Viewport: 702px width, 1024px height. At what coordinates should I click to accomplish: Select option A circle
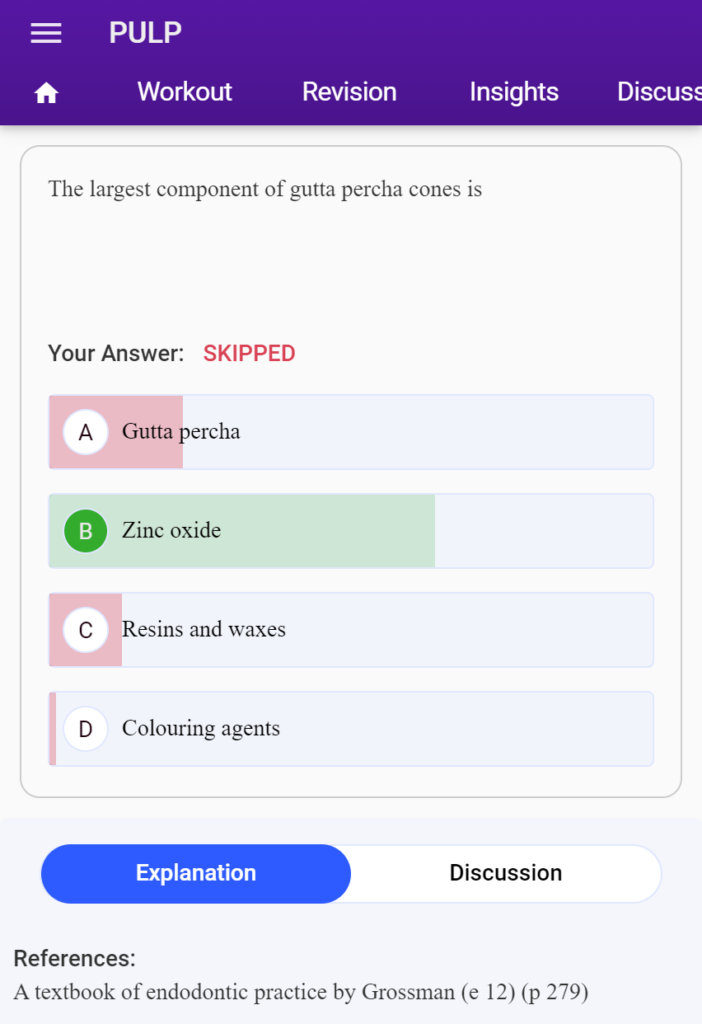[86, 432]
